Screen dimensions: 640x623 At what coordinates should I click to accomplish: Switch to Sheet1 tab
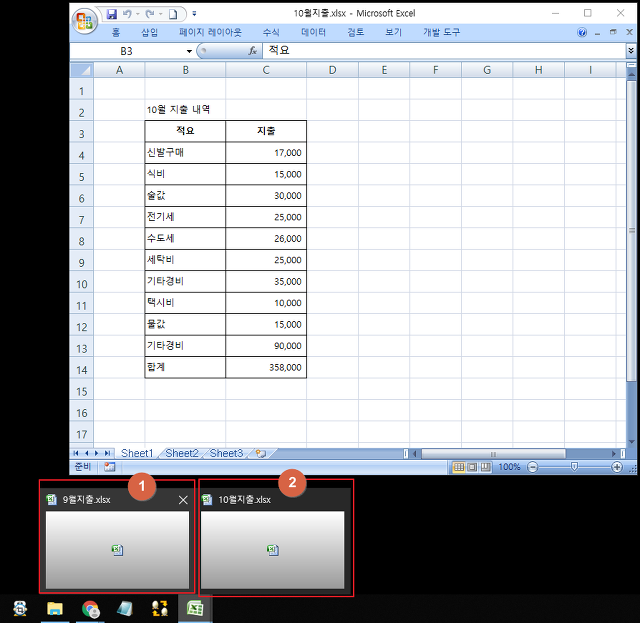pyautogui.click(x=137, y=453)
